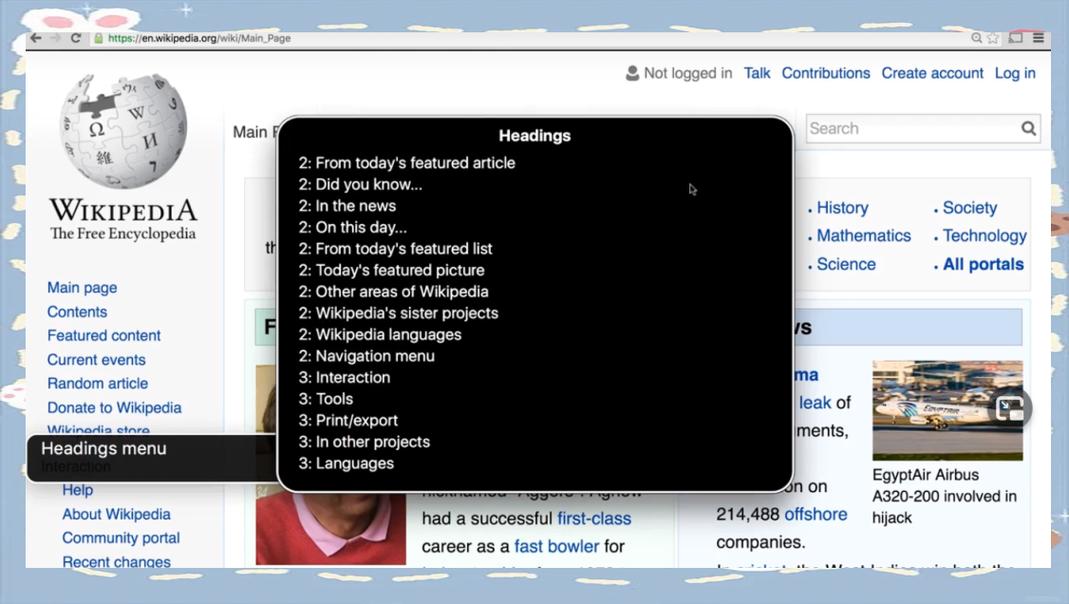This screenshot has height=604, width=1069.
Task: Open Random article in the sidebar
Action: (97, 383)
